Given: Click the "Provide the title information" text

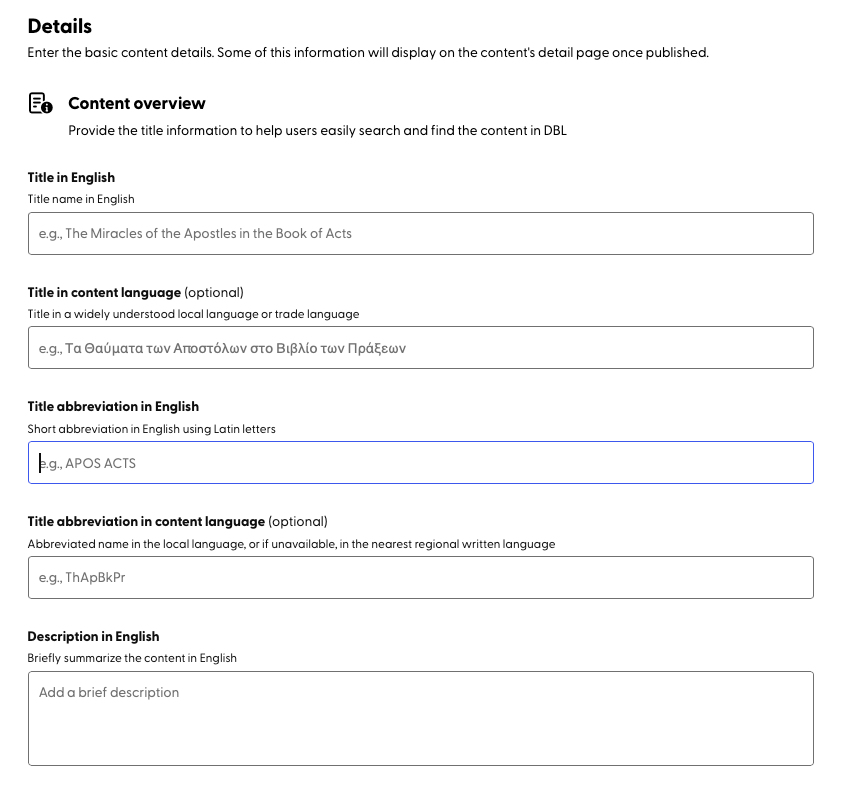Looking at the screenshot, I should click(x=317, y=131).
